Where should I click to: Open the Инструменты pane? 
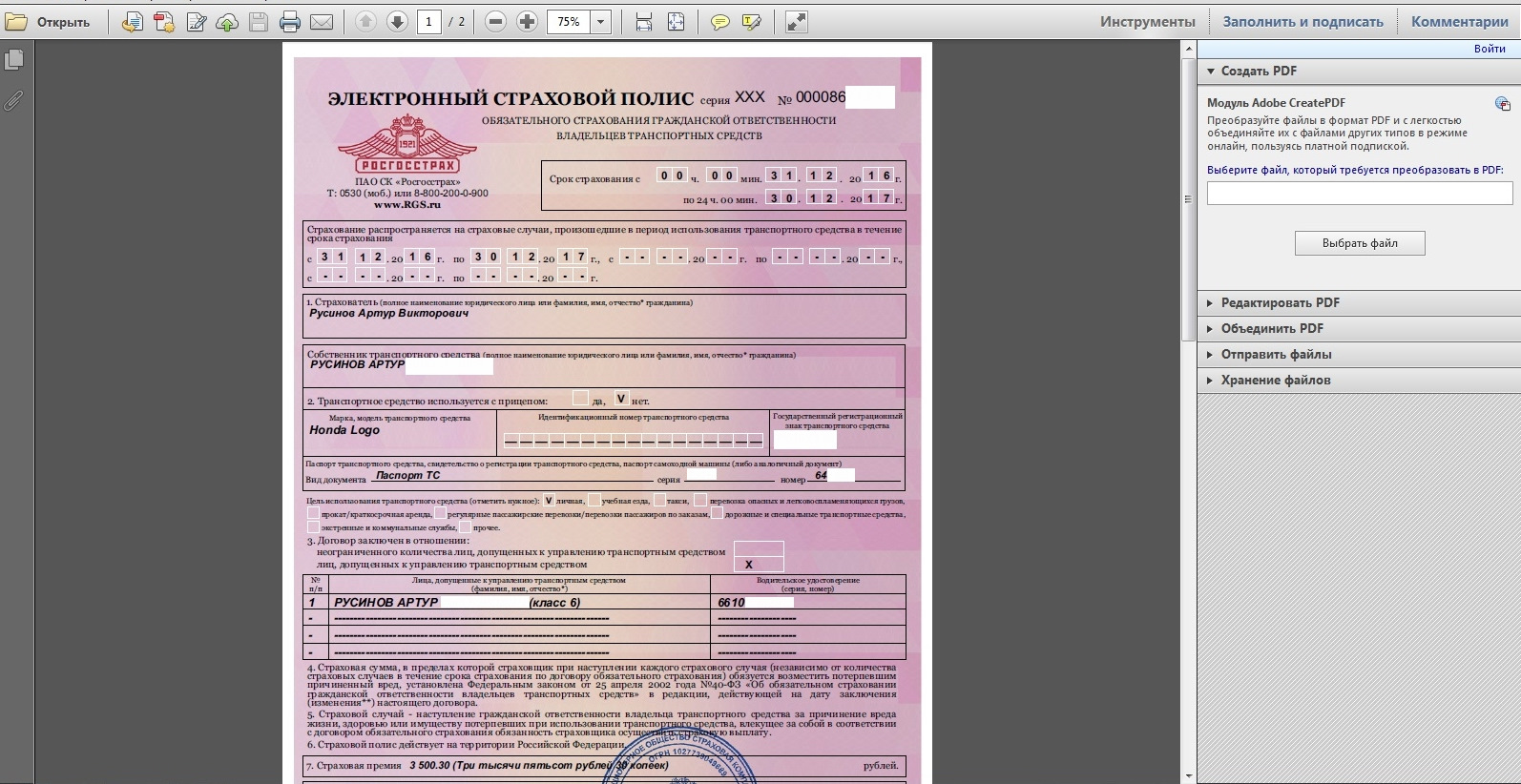1147,22
